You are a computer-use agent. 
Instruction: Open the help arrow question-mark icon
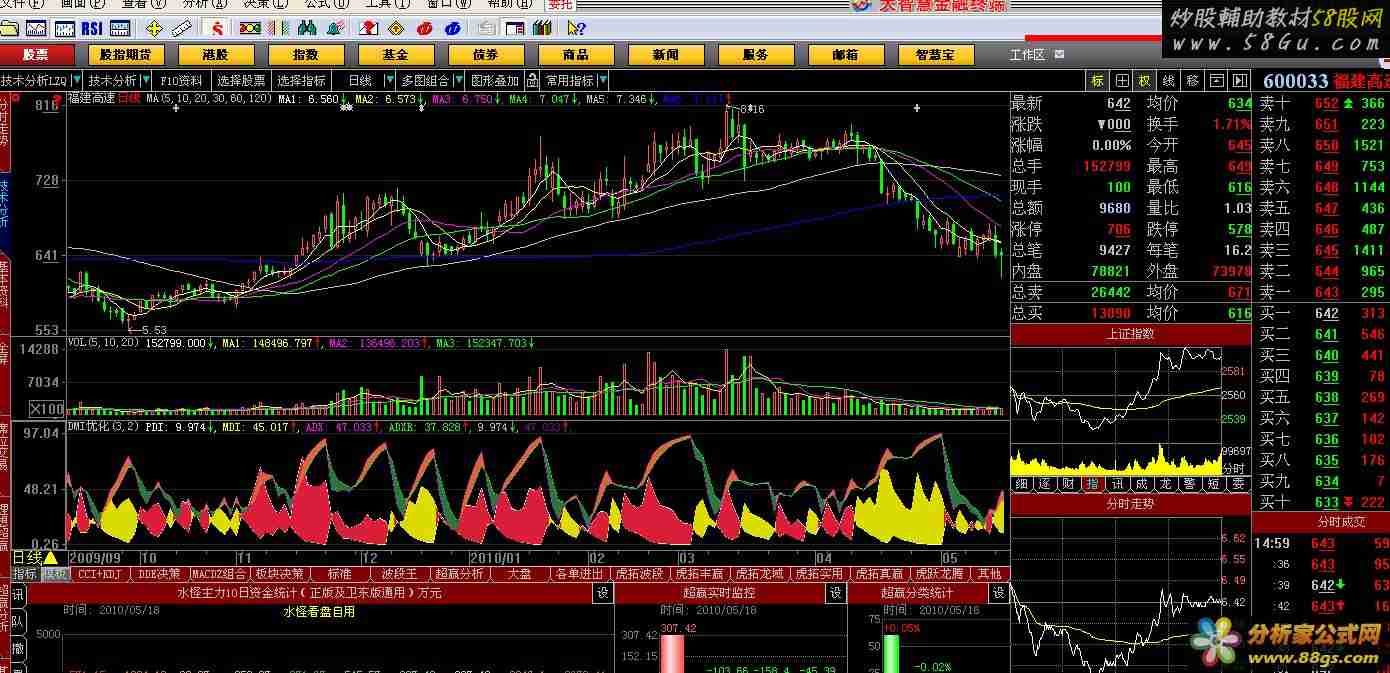[x=577, y=28]
